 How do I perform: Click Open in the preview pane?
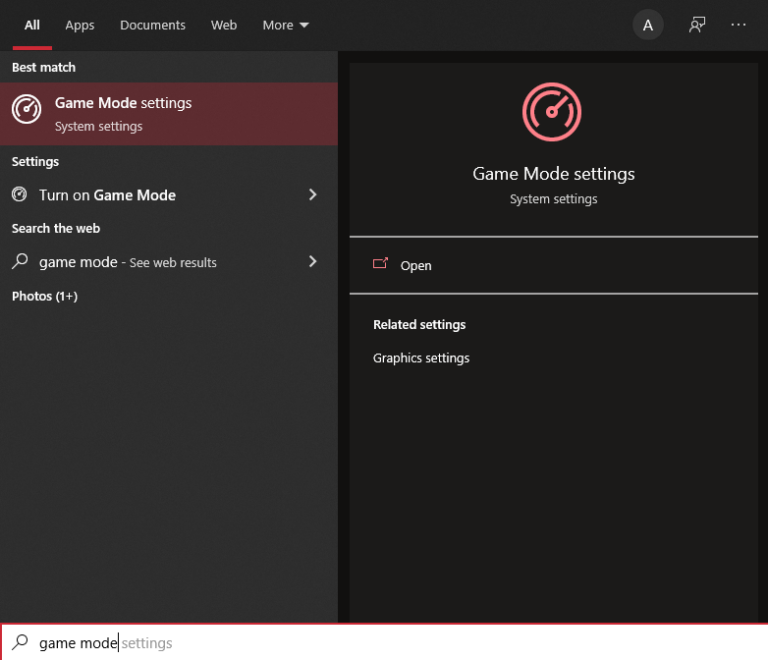pos(553,265)
